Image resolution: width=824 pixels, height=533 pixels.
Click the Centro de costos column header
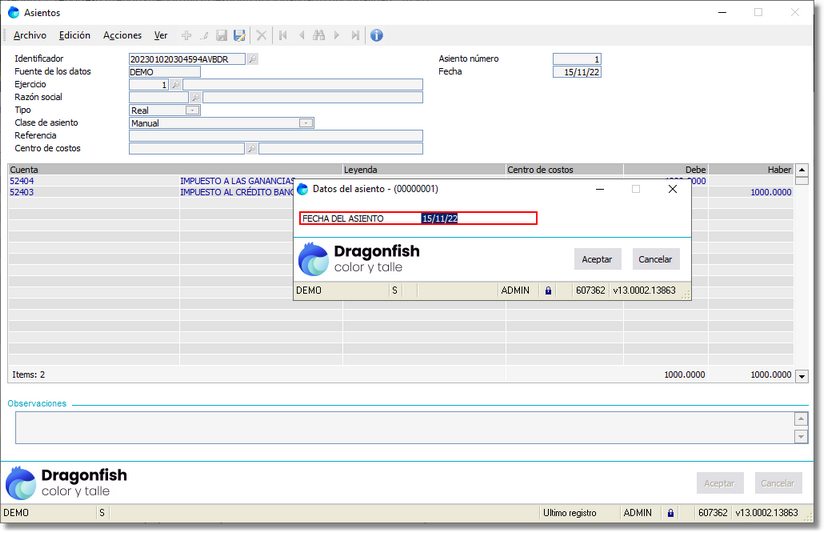(564, 170)
